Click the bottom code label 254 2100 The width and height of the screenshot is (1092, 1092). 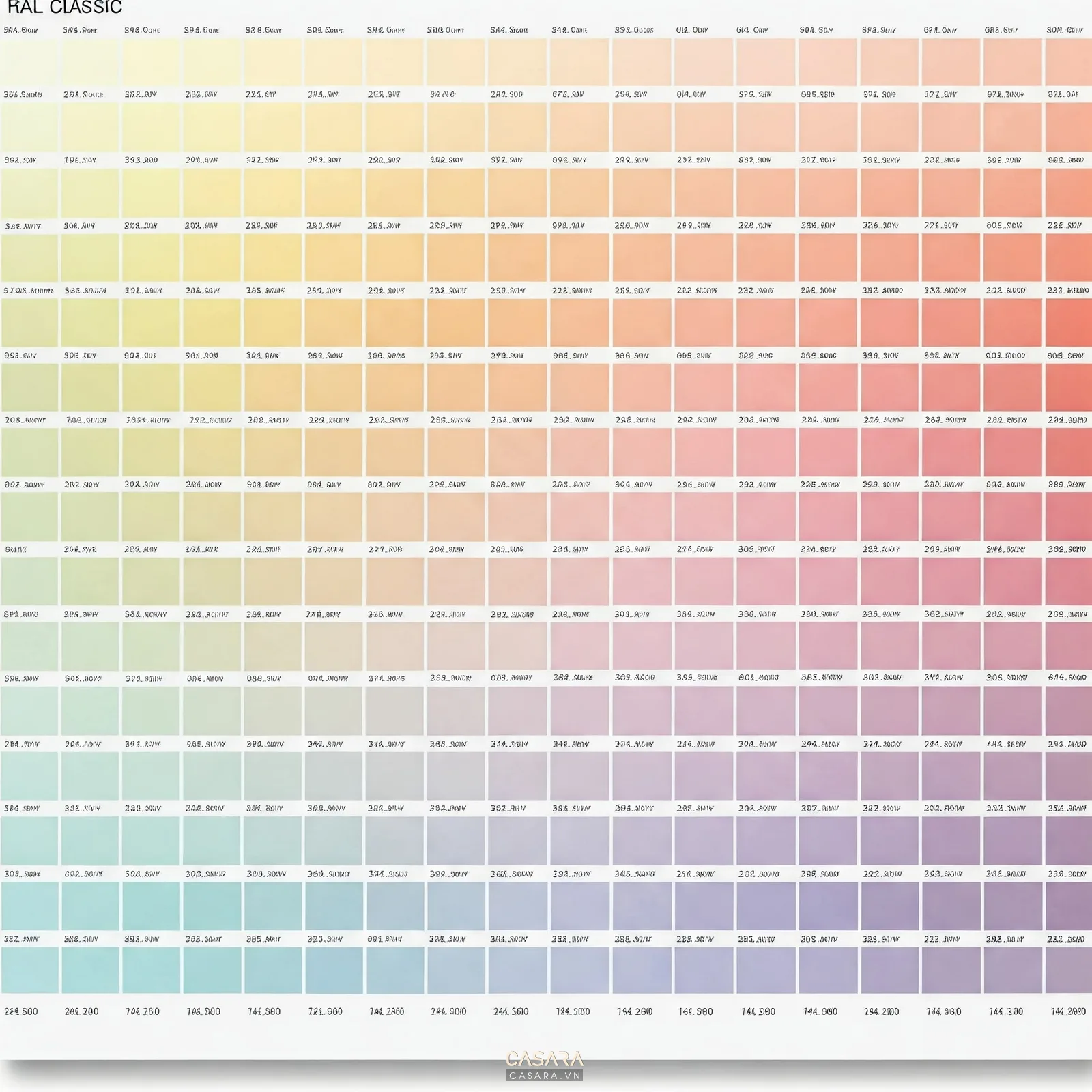coord(881,1011)
